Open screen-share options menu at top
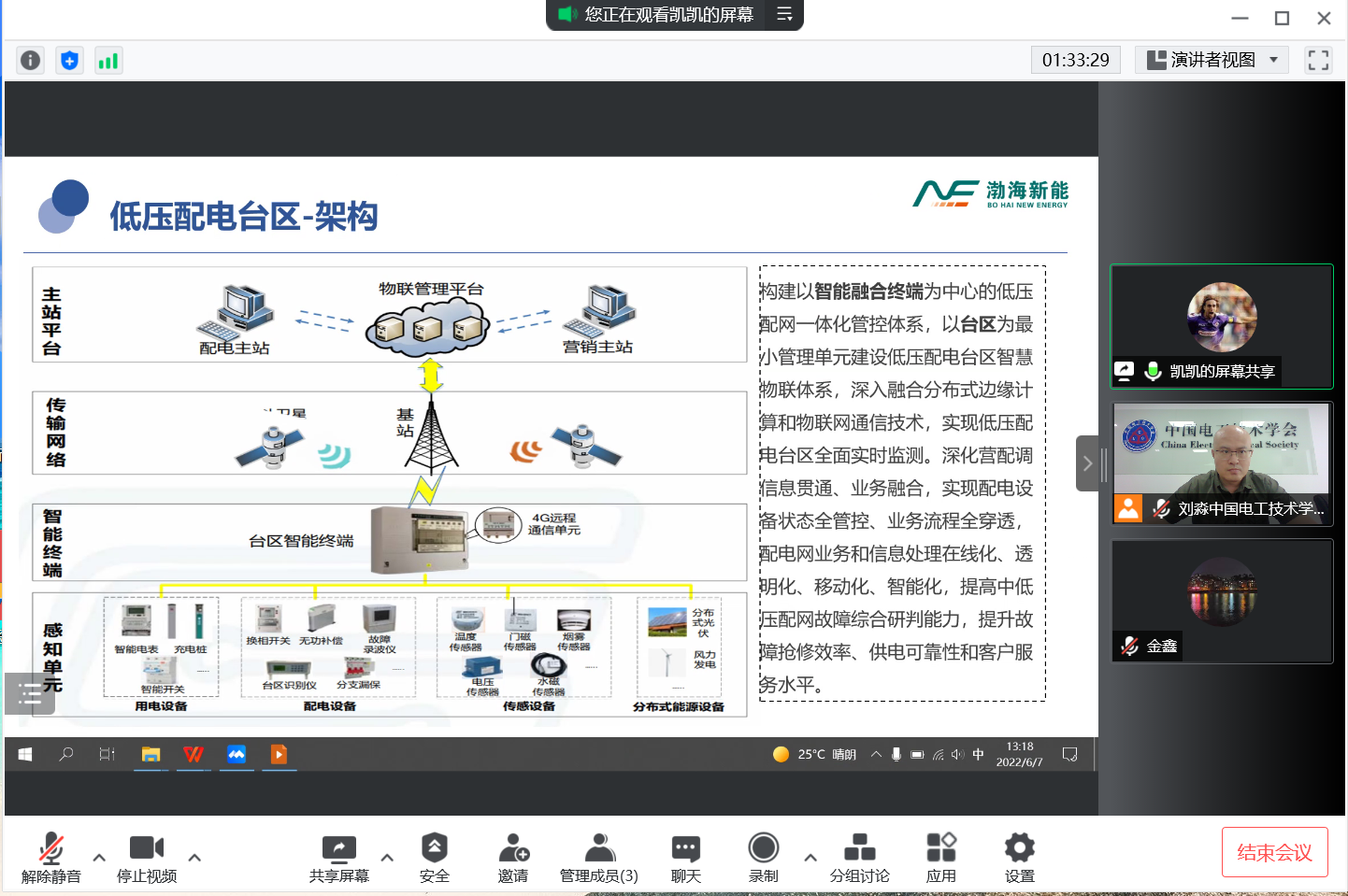Screen dimensions: 1348x896 [784, 14]
